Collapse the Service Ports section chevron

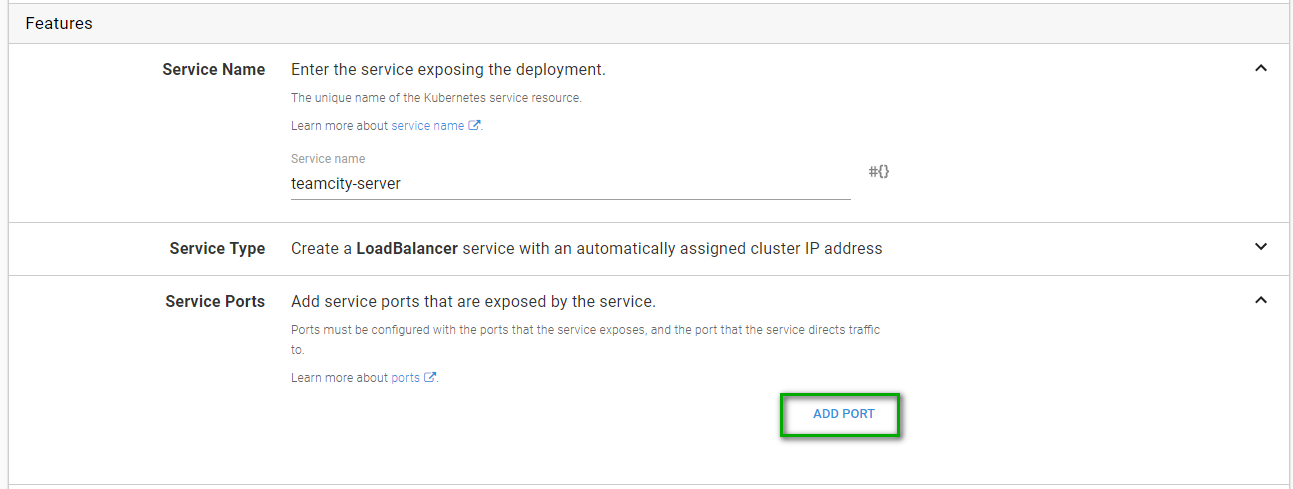[x=1261, y=300]
